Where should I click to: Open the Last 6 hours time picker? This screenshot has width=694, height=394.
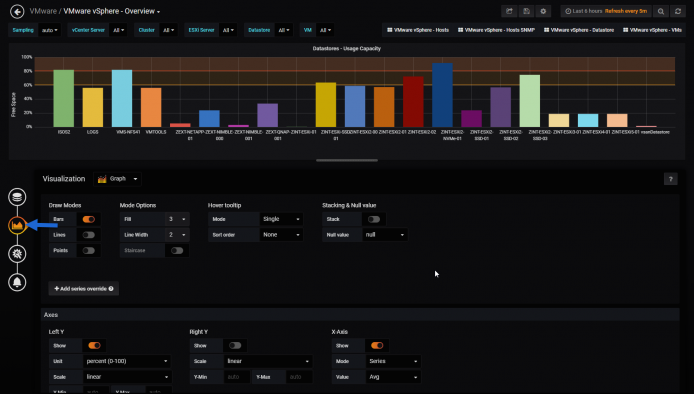tap(606, 11)
